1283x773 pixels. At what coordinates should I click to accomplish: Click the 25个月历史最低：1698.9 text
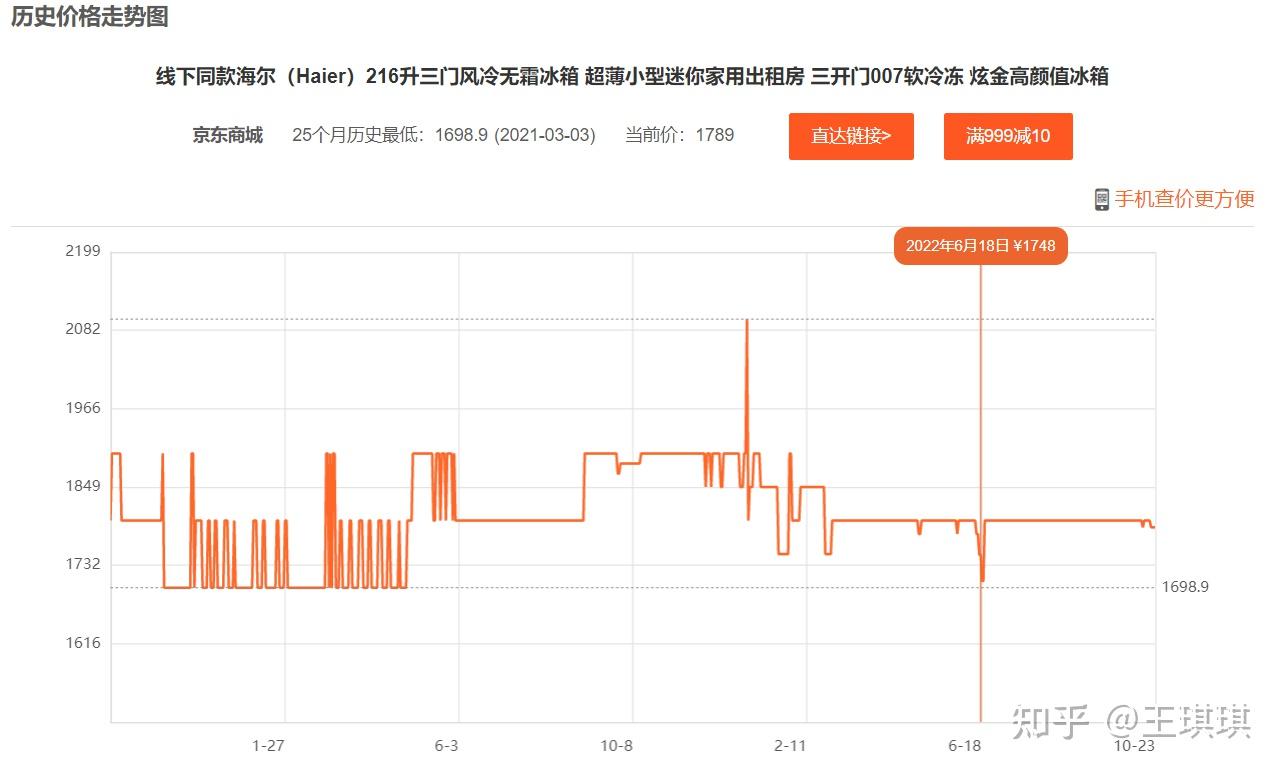click(444, 135)
